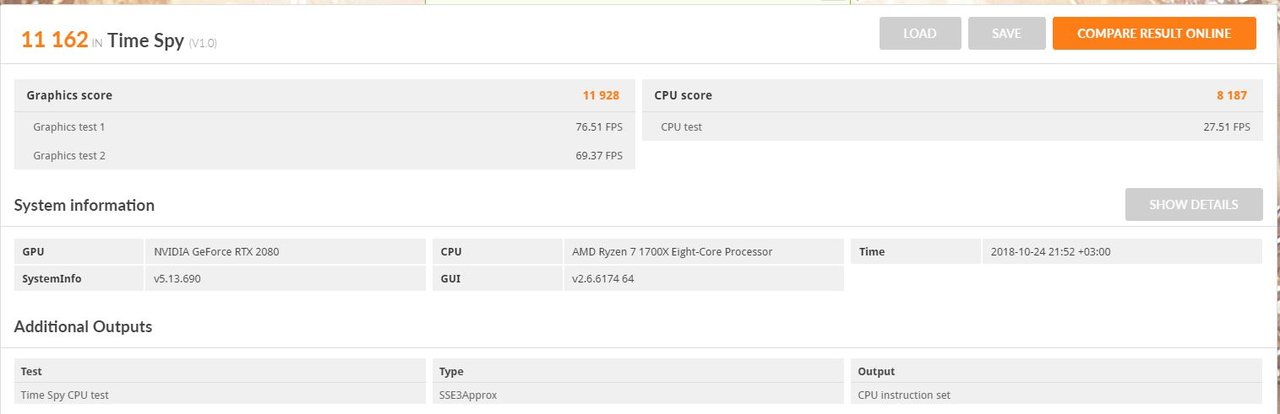
Task: Select the Graphics score value 11 928
Action: coord(601,96)
